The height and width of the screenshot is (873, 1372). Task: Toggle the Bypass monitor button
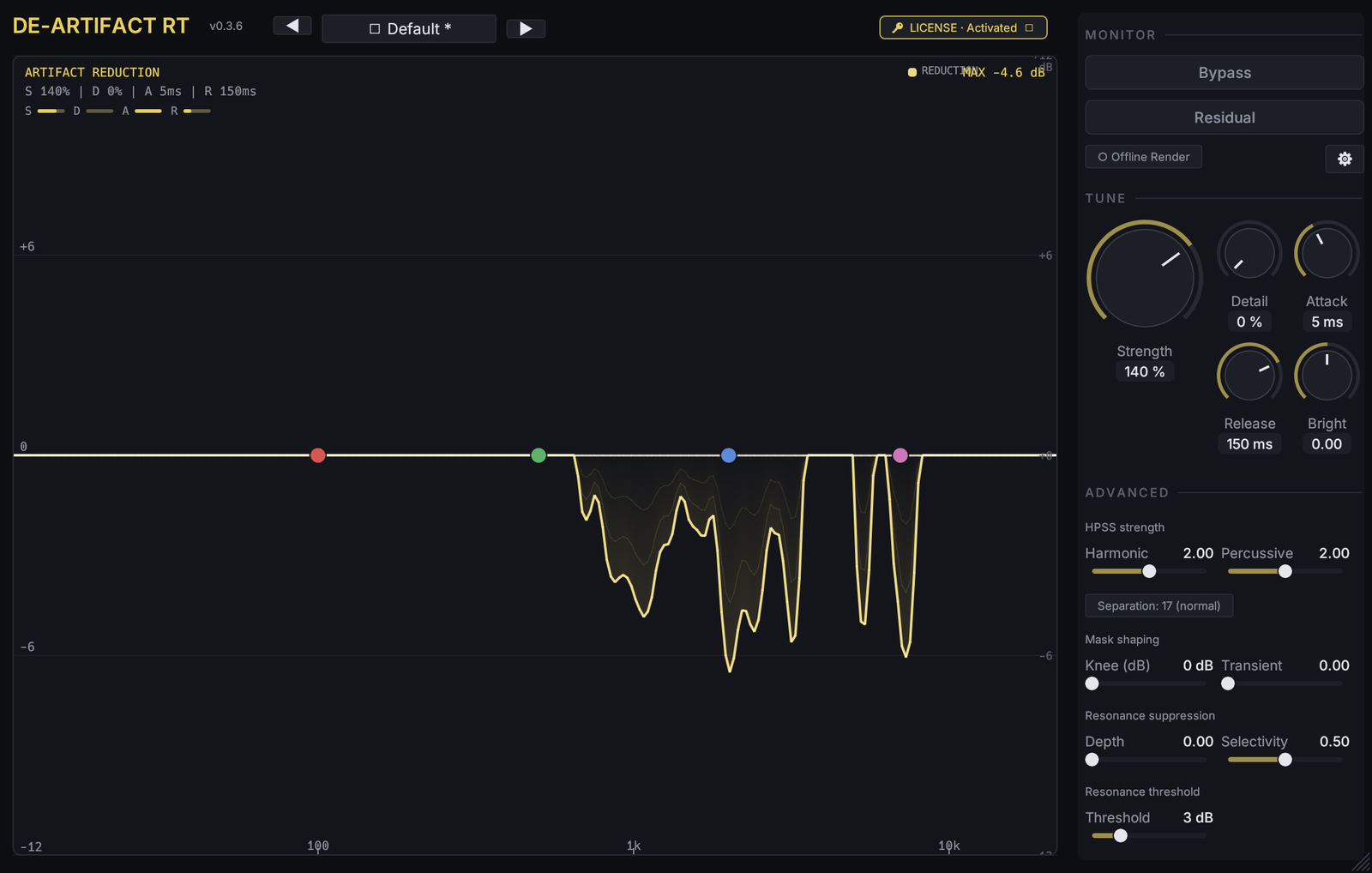click(1225, 73)
